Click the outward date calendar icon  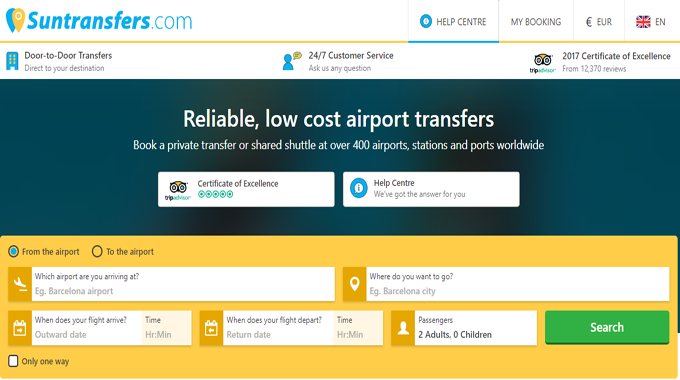tap(20, 328)
